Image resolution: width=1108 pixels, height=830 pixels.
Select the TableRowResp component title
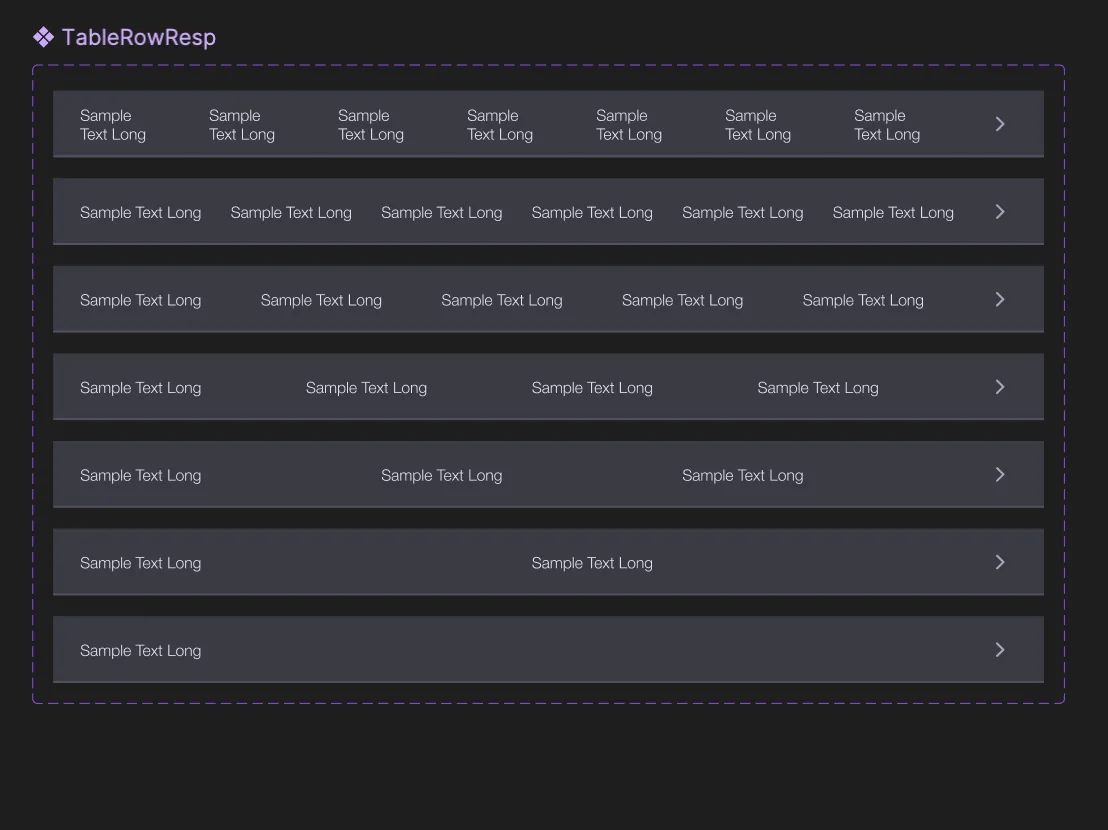point(138,37)
